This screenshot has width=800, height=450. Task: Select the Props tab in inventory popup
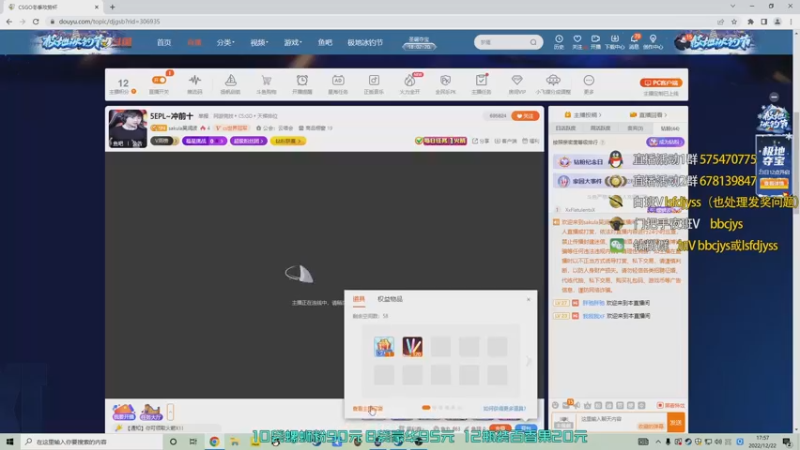pyautogui.click(x=359, y=299)
